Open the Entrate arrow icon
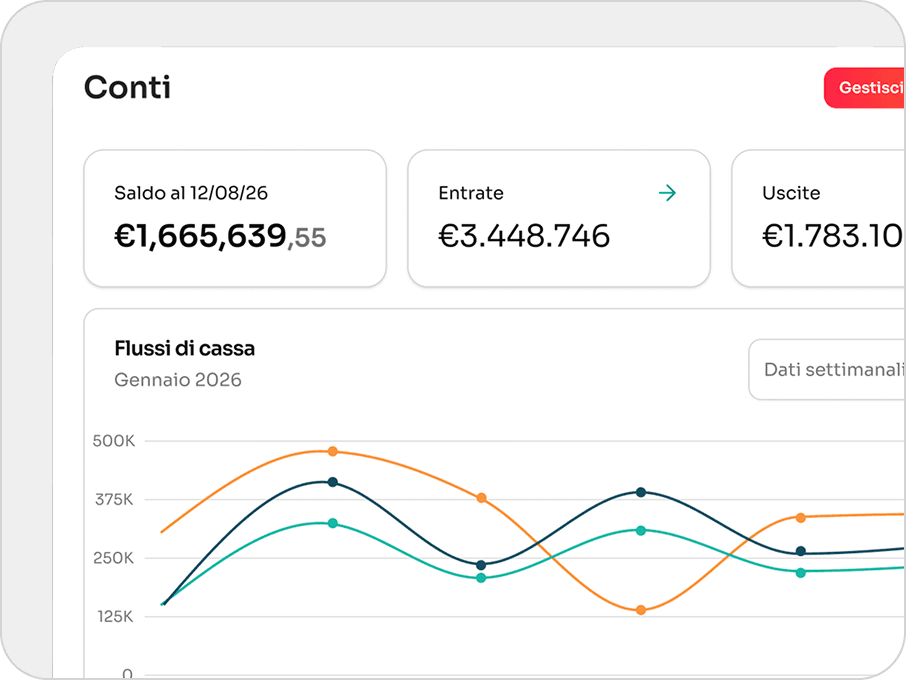This screenshot has height=680, width=906. tap(667, 193)
